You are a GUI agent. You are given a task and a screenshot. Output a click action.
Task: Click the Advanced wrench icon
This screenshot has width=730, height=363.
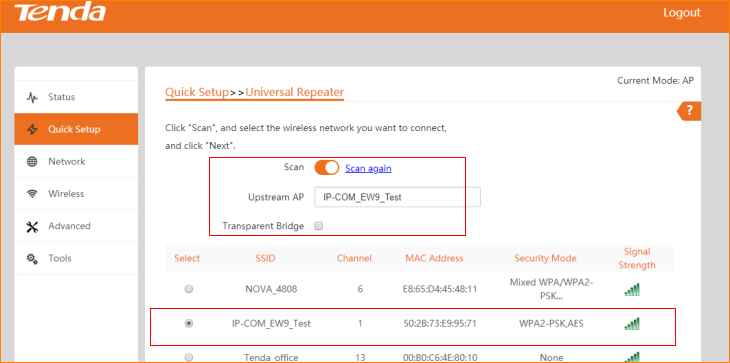(x=32, y=227)
